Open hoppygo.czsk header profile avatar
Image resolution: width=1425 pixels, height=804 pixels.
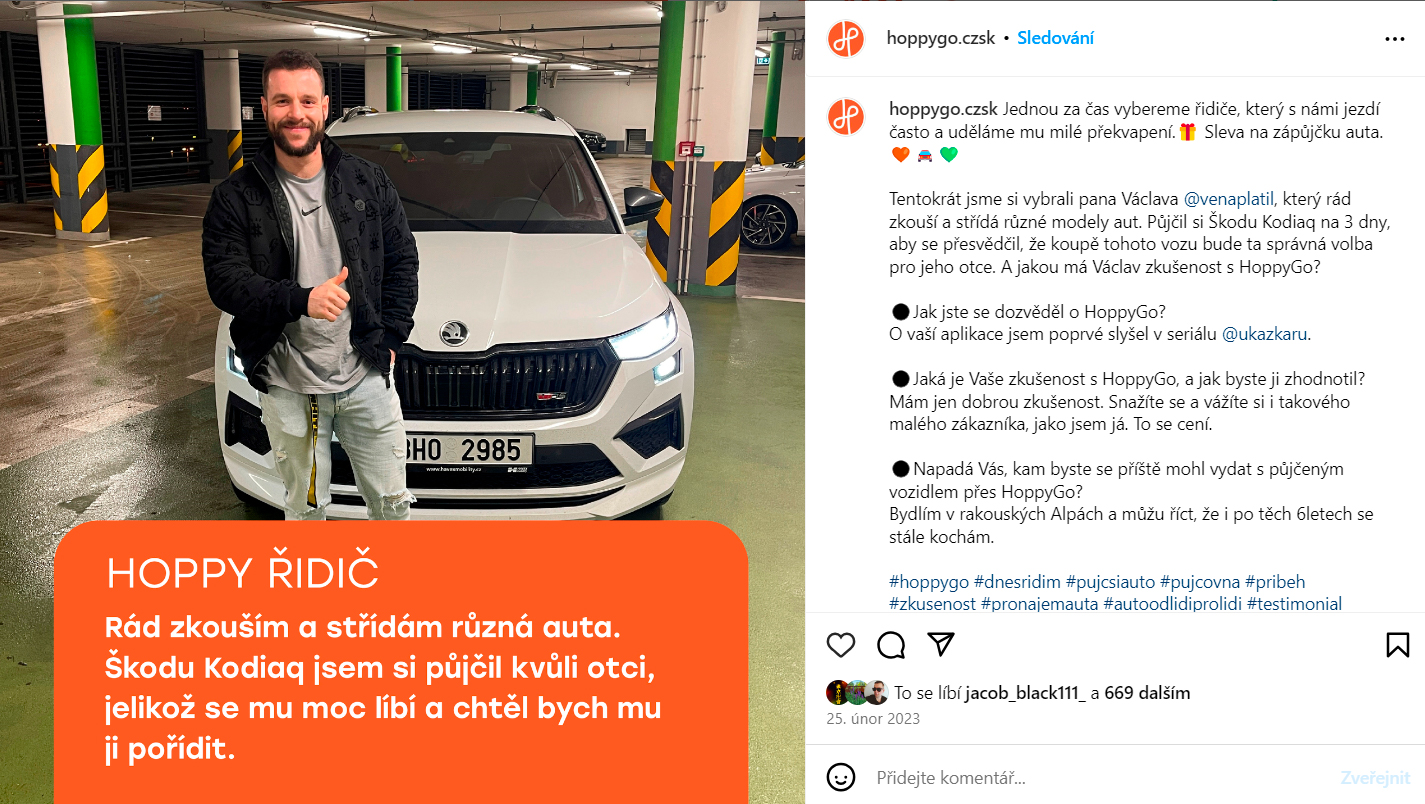click(x=846, y=39)
